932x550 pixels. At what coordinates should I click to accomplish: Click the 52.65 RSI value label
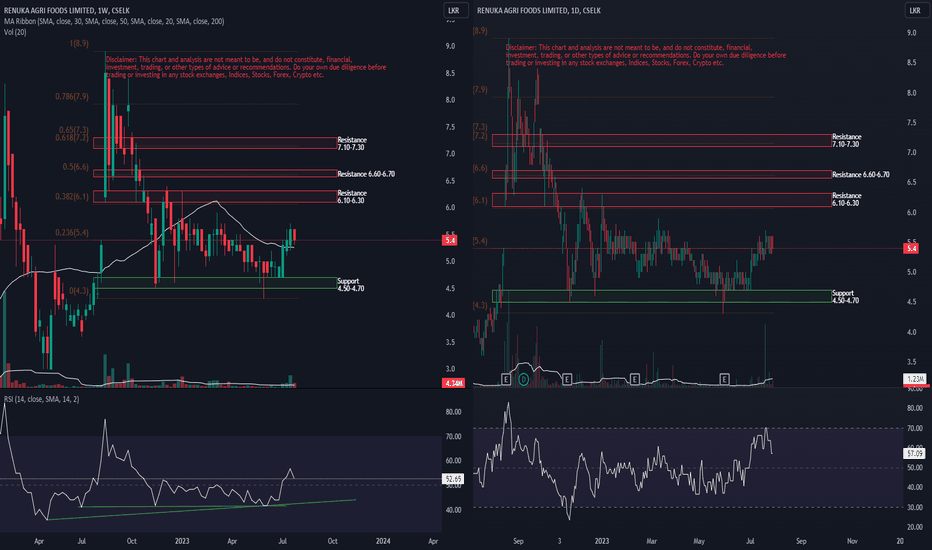[x=454, y=479]
